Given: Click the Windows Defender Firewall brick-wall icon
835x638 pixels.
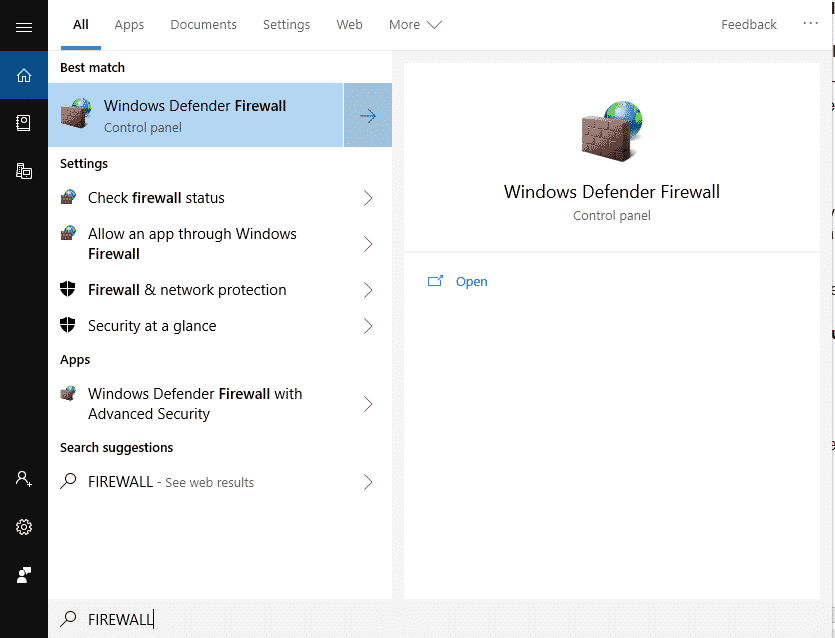Looking at the screenshot, I should (x=75, y=114).
